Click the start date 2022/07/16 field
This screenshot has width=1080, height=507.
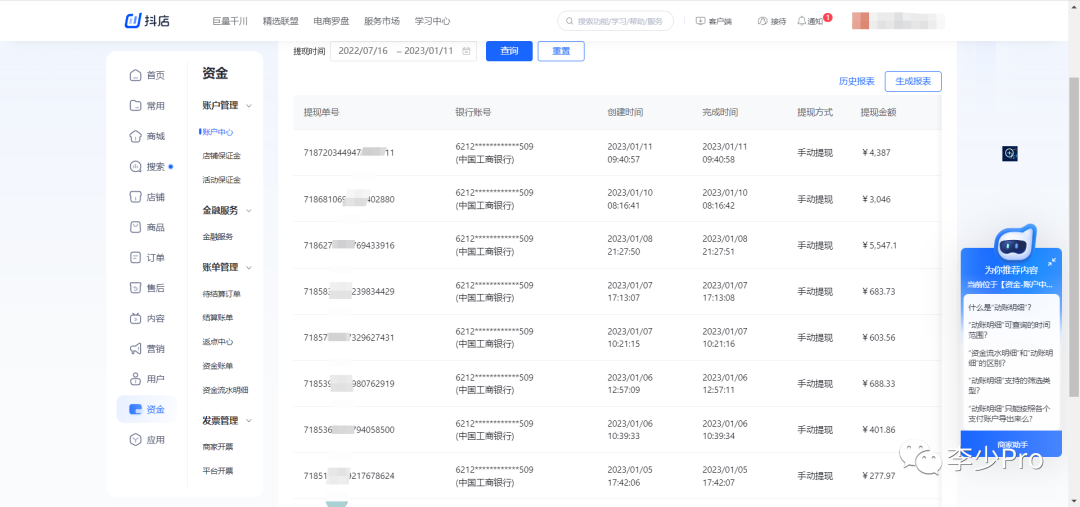(x=363, y=51)
